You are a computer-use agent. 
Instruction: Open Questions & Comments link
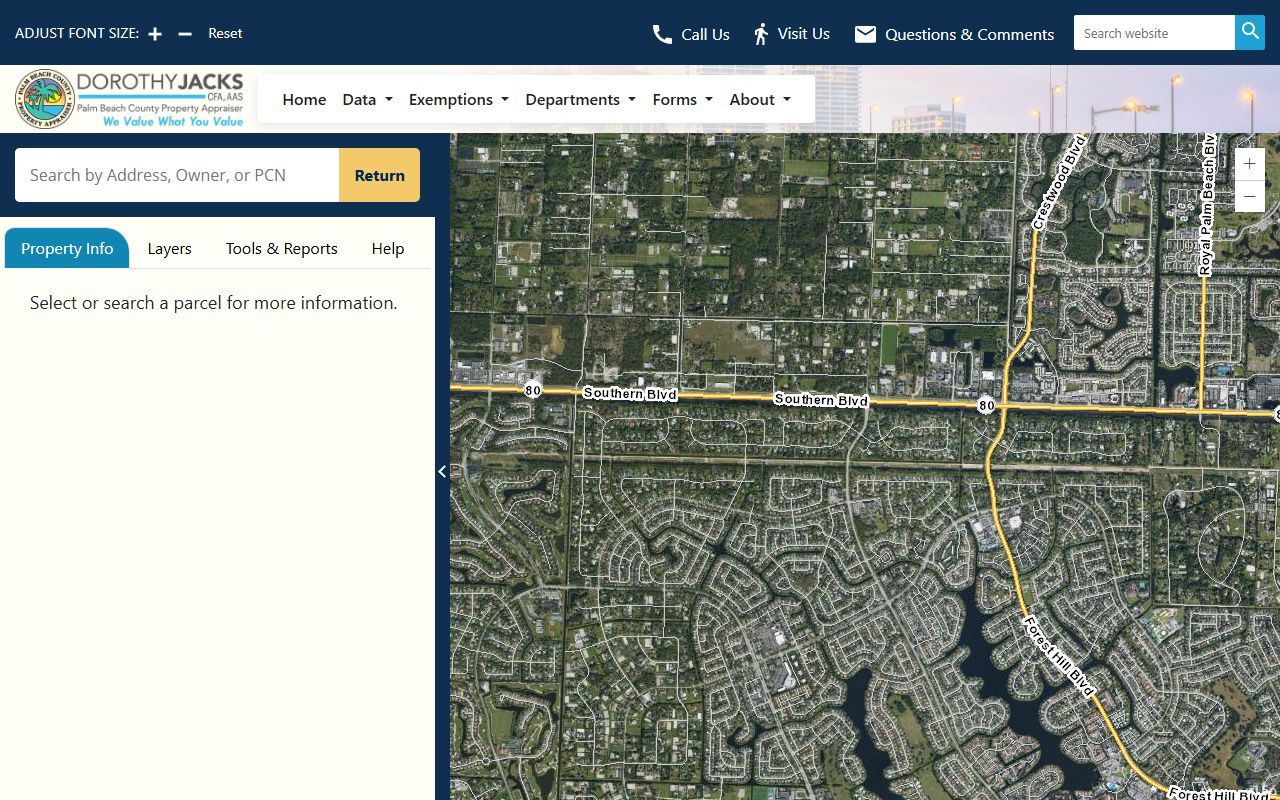pos(969,34)
